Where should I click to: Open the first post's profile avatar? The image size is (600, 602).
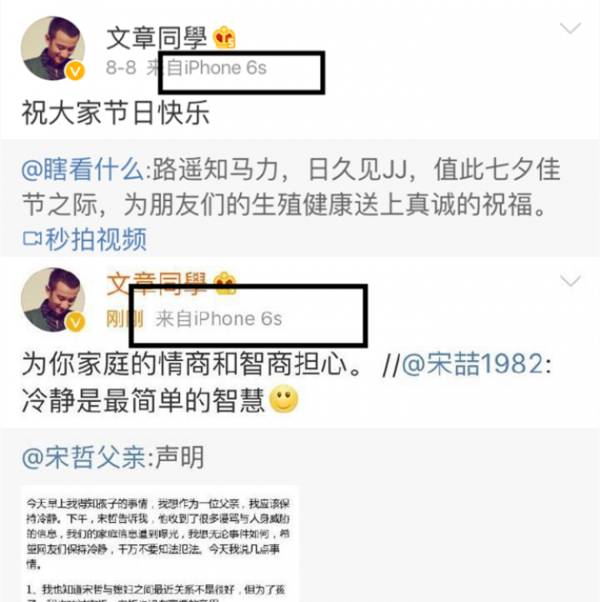click(53, 48)
